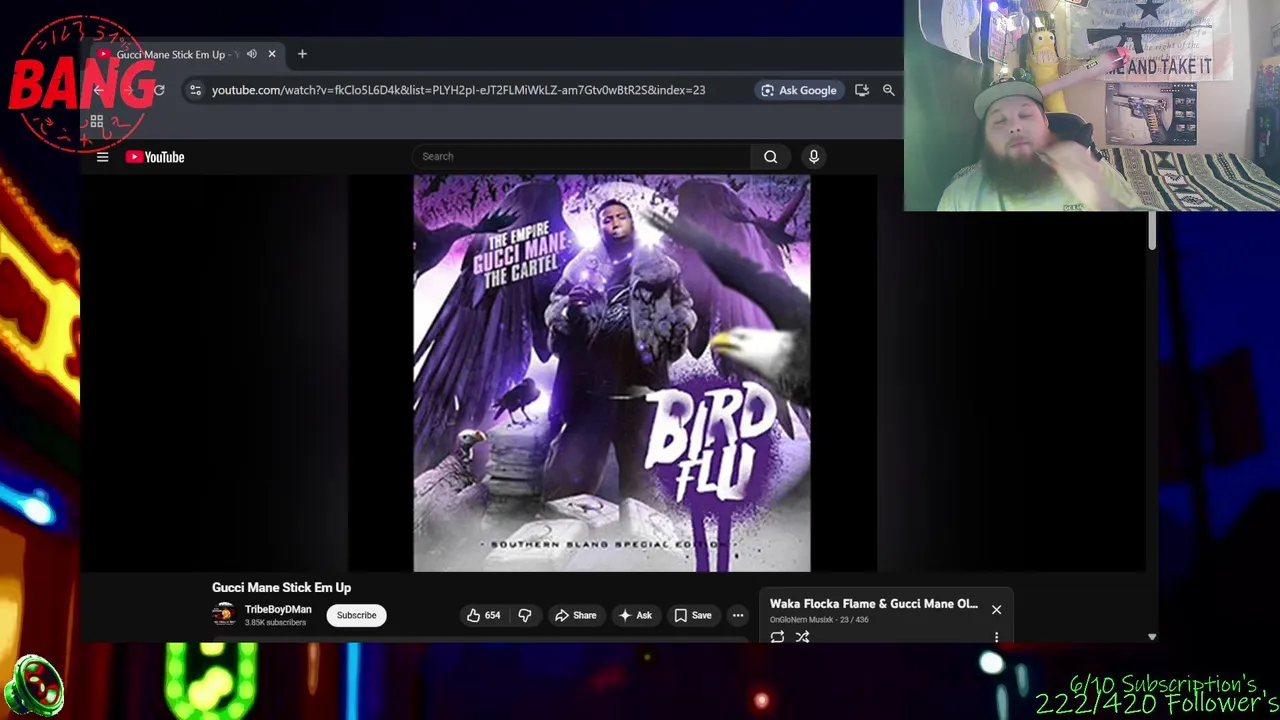Viewport: 1280px width, 720px height.
Task: Subscribe to TribeBoyDMan
Action: (356, 615)
